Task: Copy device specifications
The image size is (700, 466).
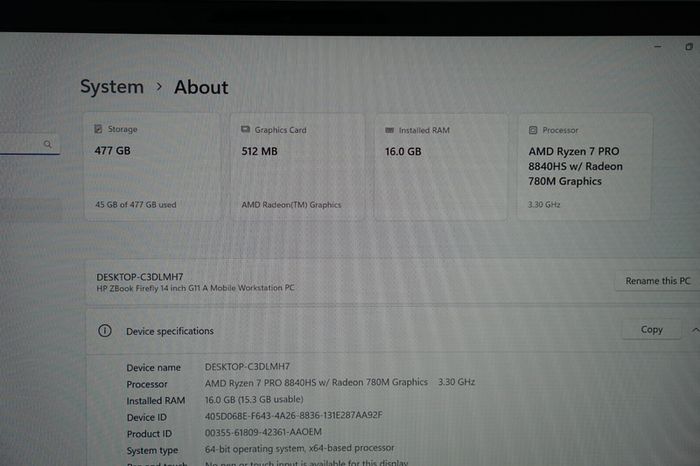Action: (651, 329)
